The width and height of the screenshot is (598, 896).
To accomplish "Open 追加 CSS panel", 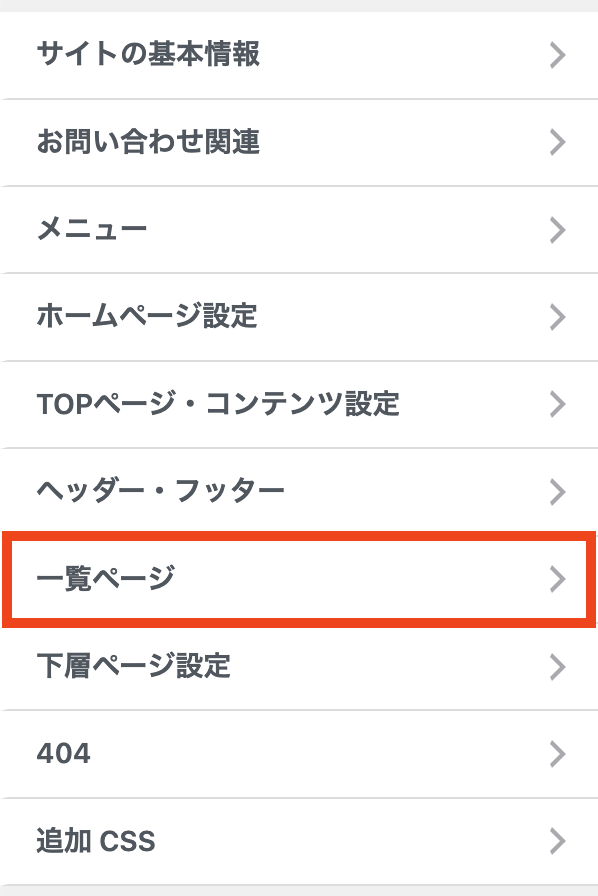I will (299, 841).
